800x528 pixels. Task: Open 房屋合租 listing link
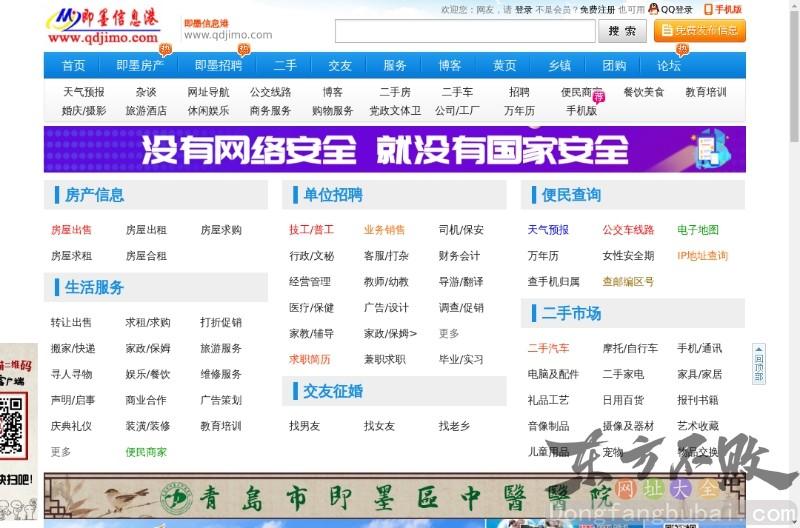coord(146,256)
